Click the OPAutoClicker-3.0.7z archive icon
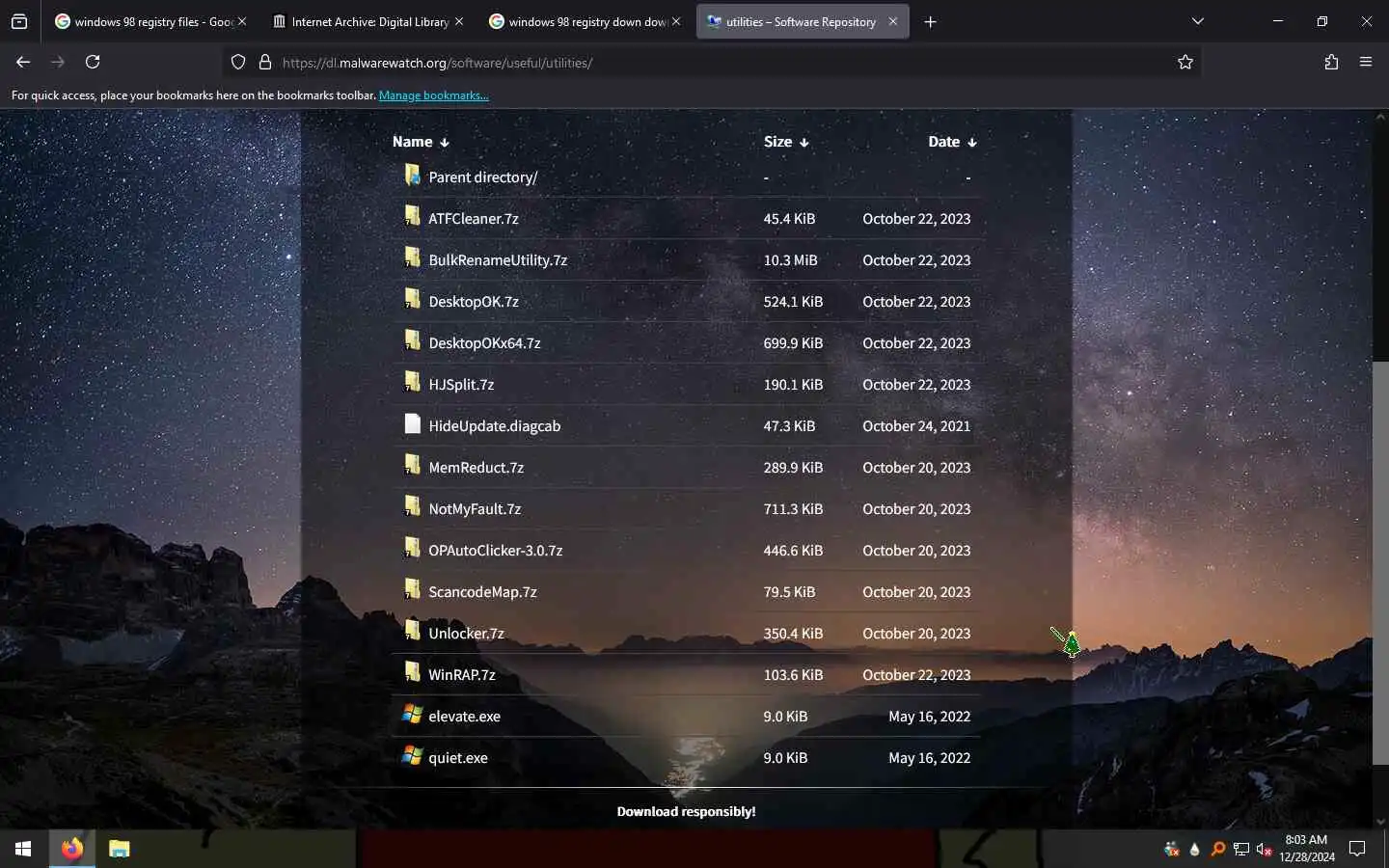The image size is (1389, 868). coord(413,548)
